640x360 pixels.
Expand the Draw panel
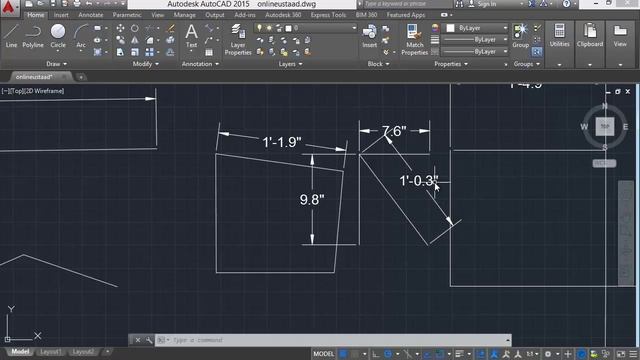(56, 64)
